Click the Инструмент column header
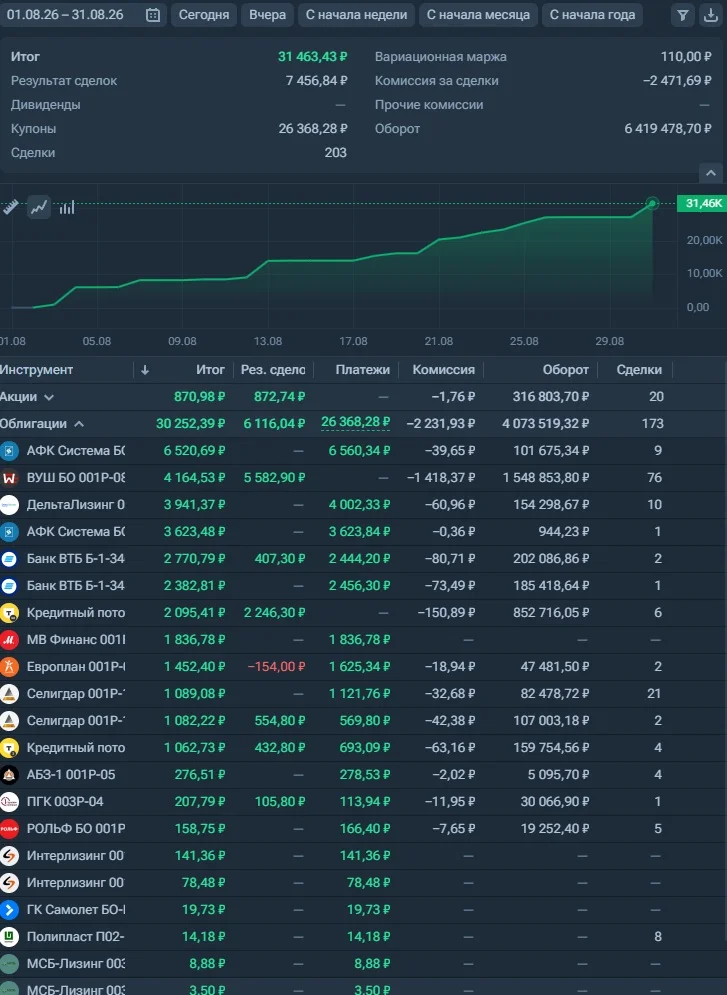Viewport: 727px width, 995px height. [x=36, y=370]
